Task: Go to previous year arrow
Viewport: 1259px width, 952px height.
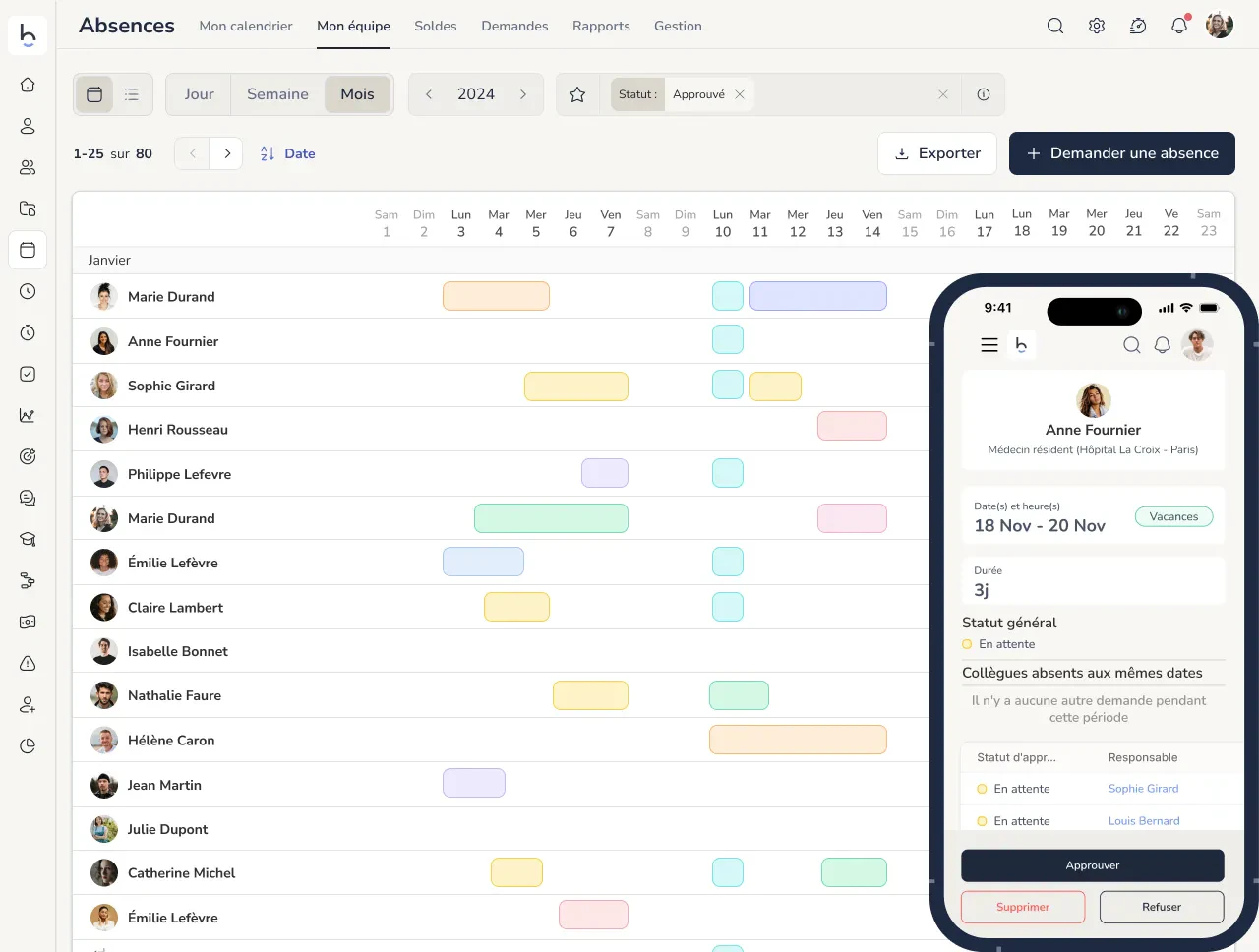Action: click(429, 94)
